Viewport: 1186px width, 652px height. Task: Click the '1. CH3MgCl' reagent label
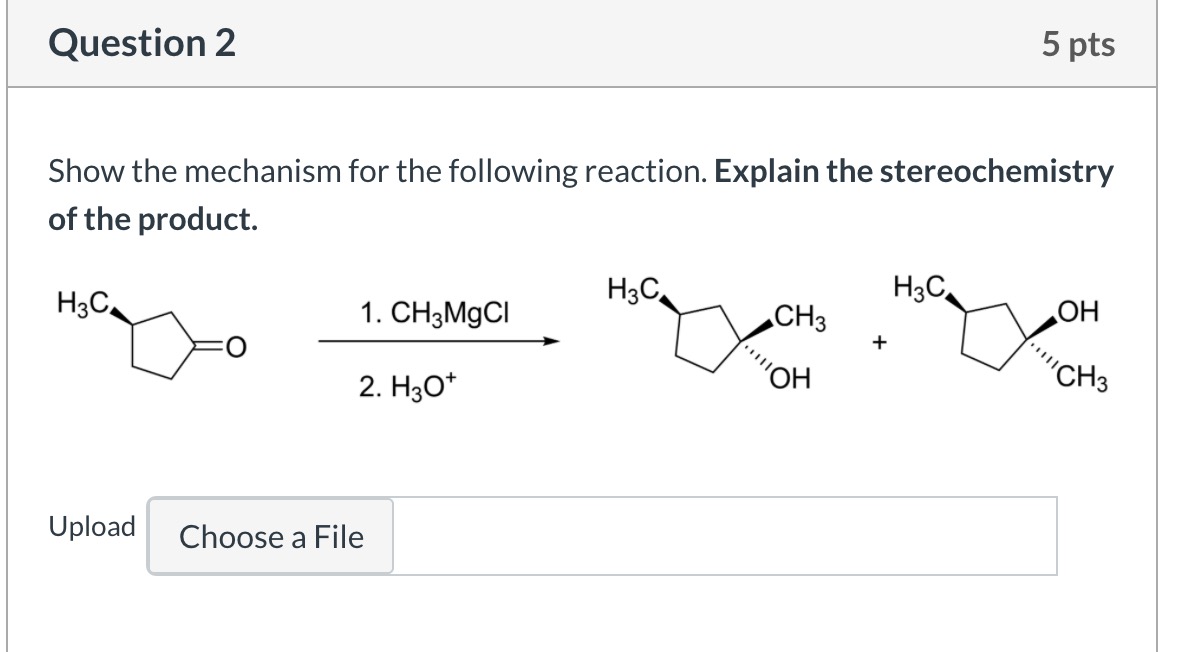pos(435,312)
